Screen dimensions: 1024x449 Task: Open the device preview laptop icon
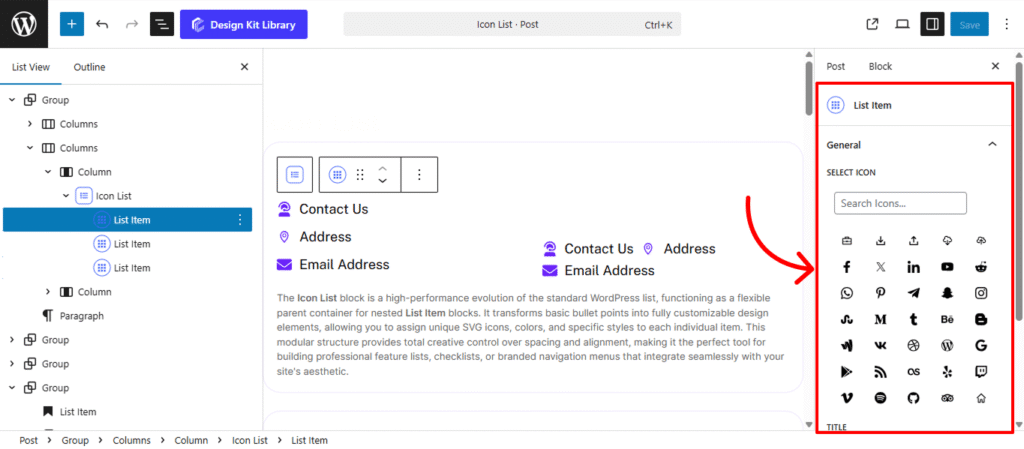pos(902,24)
